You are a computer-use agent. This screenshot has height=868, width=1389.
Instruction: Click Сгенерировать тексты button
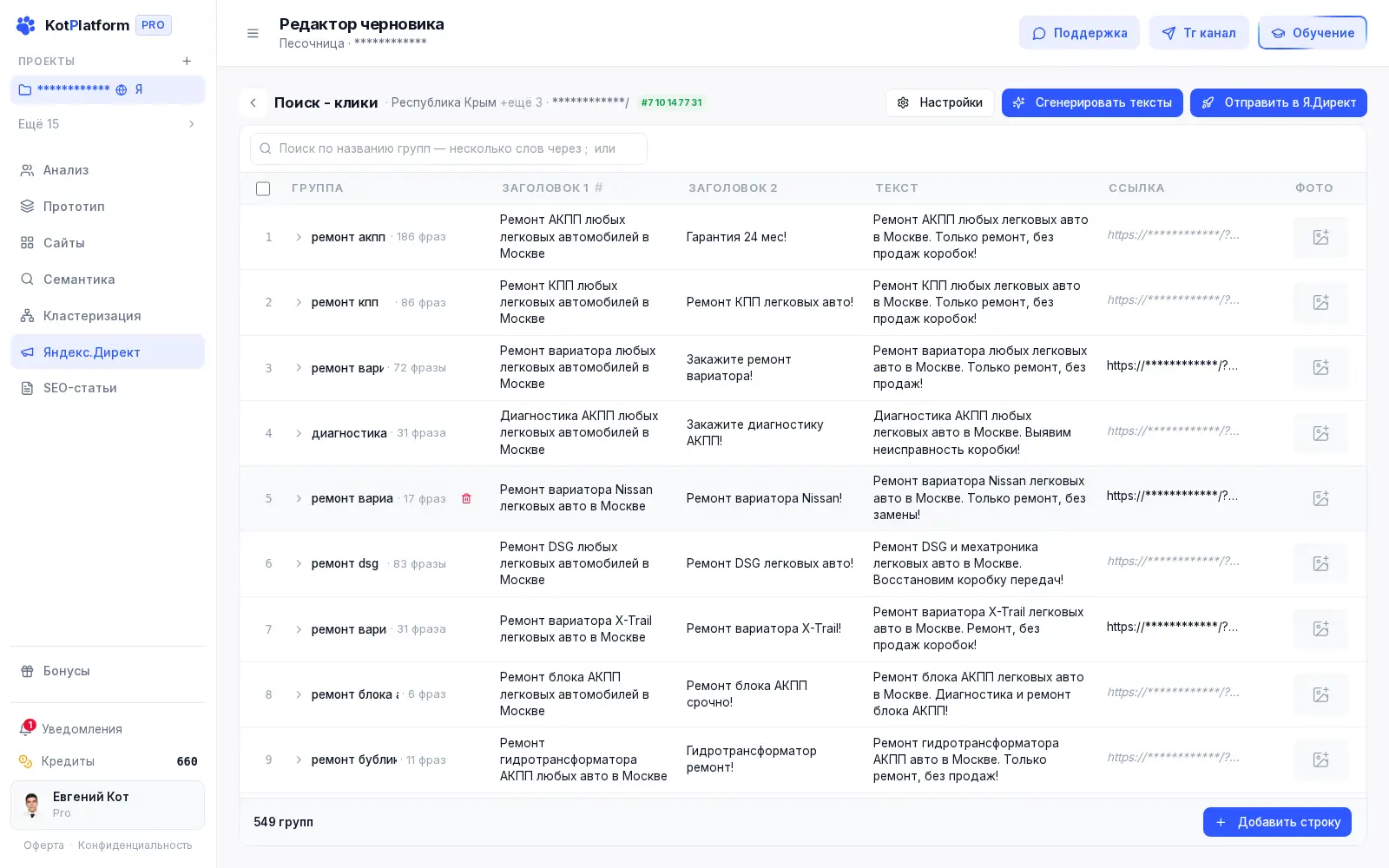(x=1092, y=102)
